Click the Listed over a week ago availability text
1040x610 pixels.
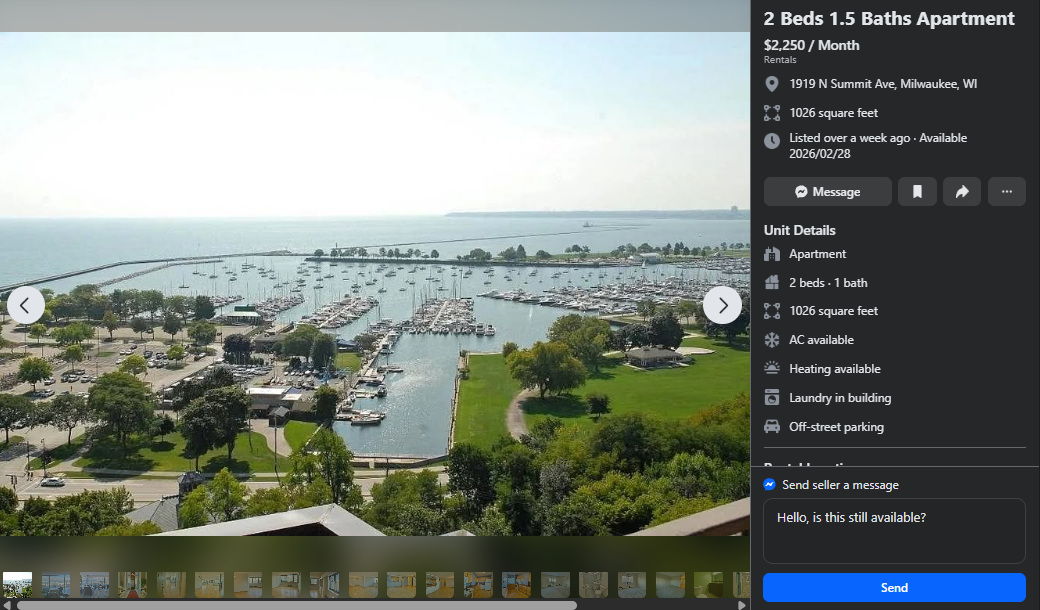coord(878,146)
